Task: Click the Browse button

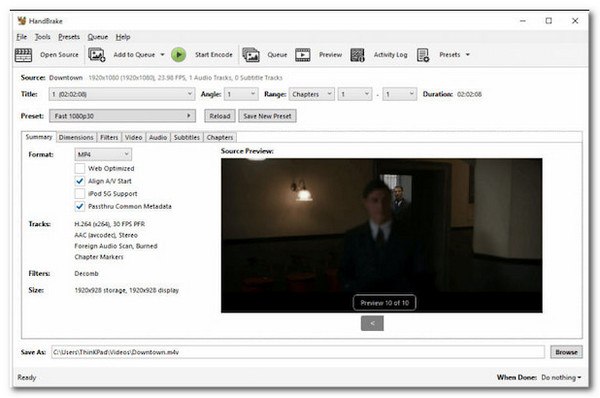Action: tap(566, 352)
